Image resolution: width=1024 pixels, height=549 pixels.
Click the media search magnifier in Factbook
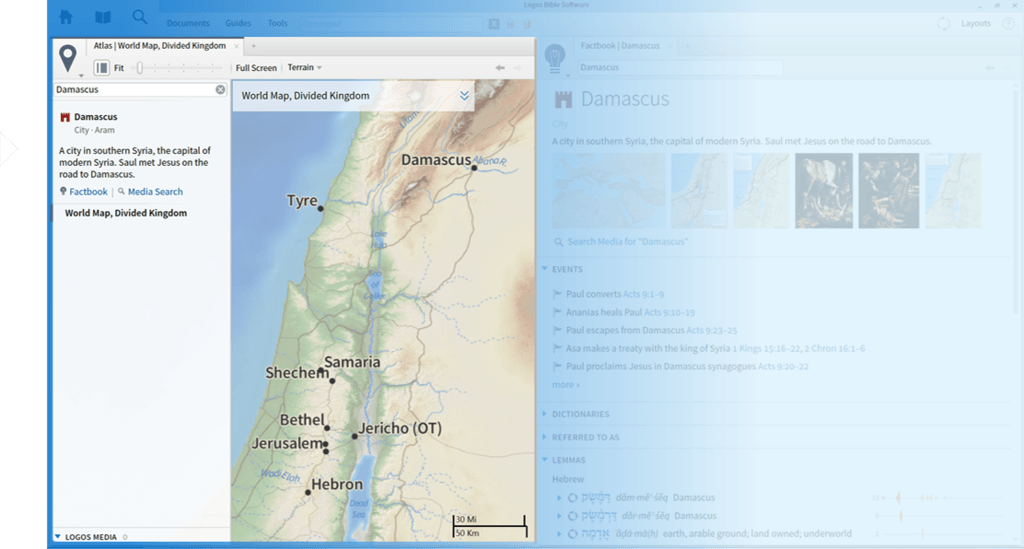click(x=558, y=242)
